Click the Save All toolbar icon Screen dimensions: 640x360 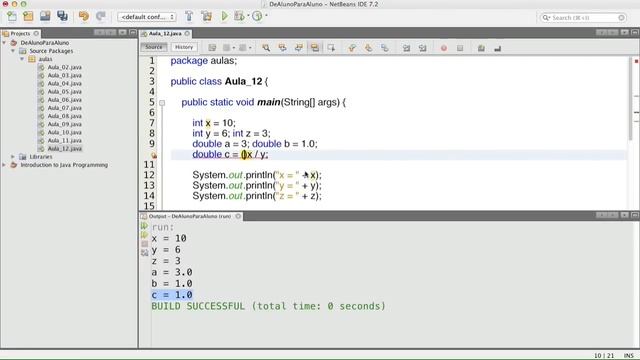62,16
